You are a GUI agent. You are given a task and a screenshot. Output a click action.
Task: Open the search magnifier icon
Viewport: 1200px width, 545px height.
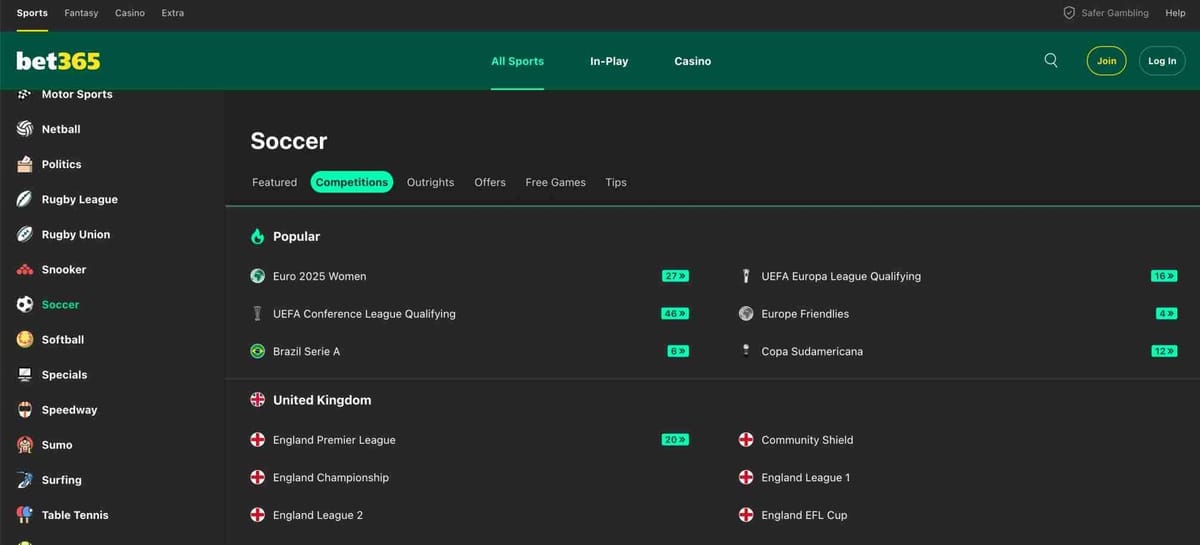1051,60
